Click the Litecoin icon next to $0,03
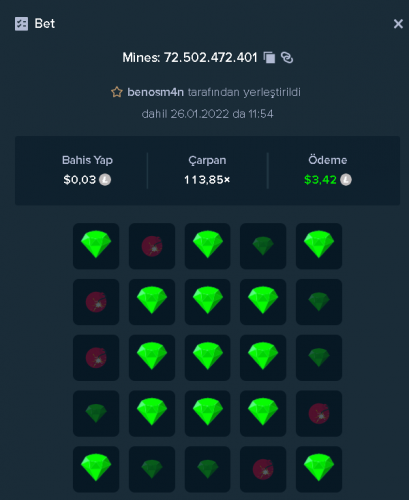 (x=105, y=180)
